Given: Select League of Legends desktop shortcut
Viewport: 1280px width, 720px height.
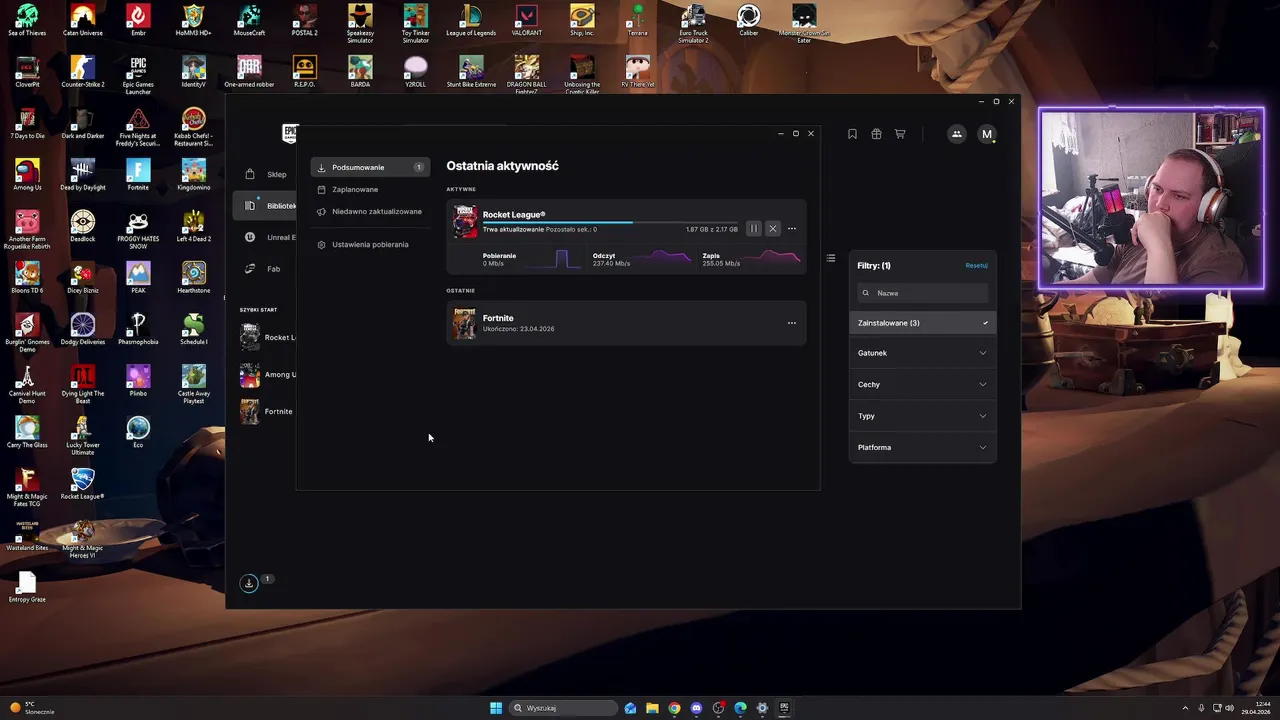Looking at the screenshot, I should pyautogui.click(x=471, y=21).
